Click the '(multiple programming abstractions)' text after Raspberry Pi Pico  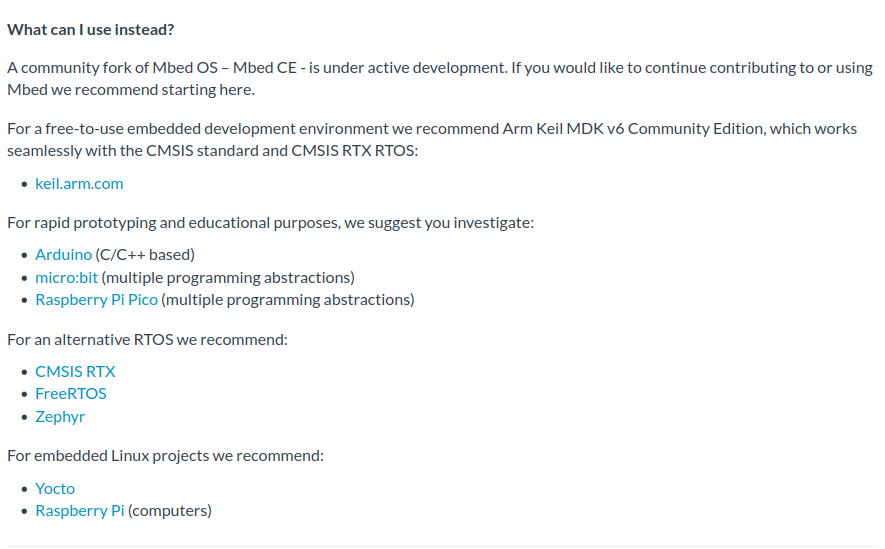288,300
